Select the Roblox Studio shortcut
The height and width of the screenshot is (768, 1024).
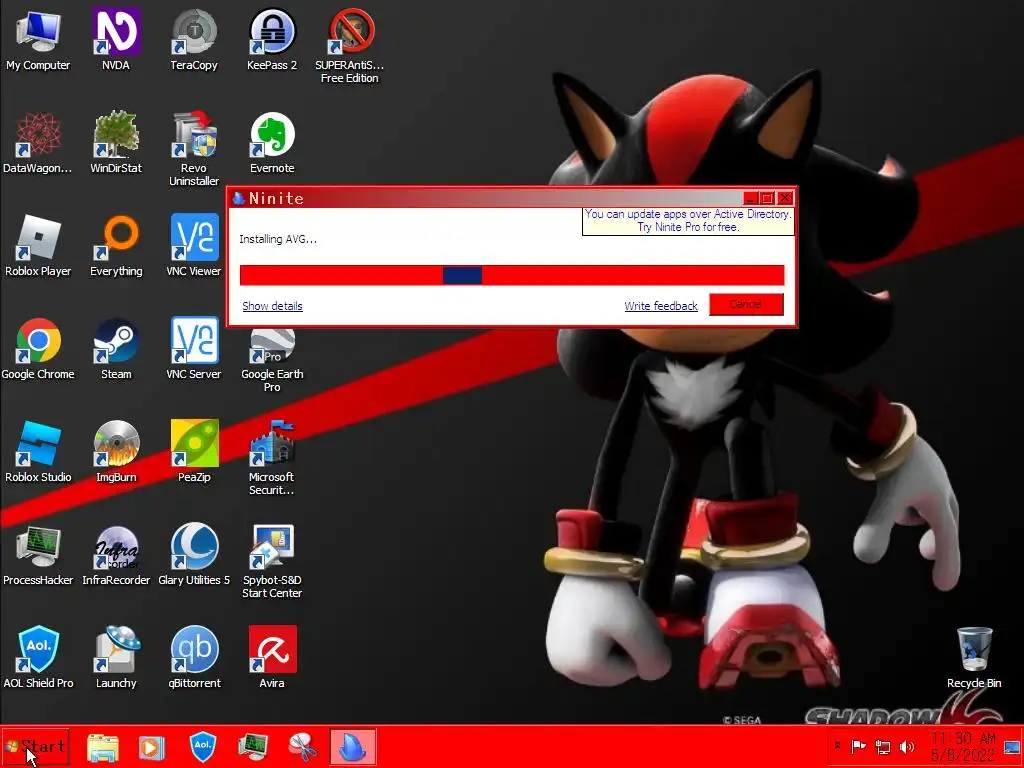click(x=38, y=452)
